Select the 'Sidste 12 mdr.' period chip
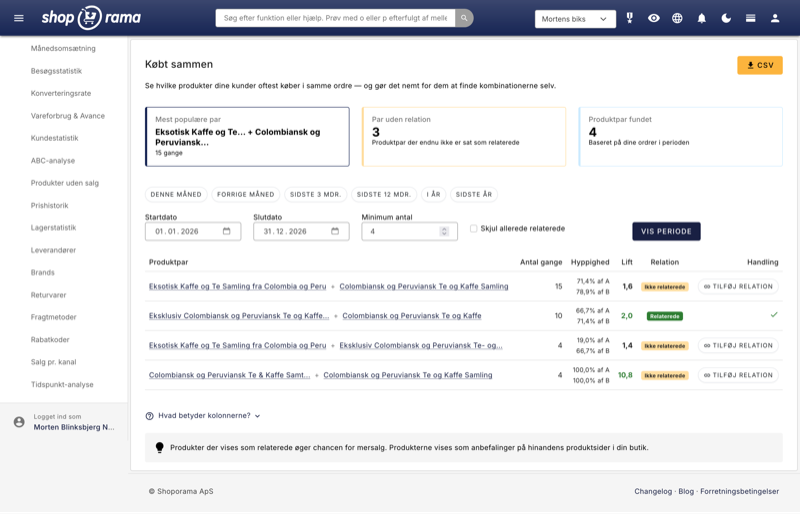The height and width of the screenshot is (514, 800). [384, 194]
